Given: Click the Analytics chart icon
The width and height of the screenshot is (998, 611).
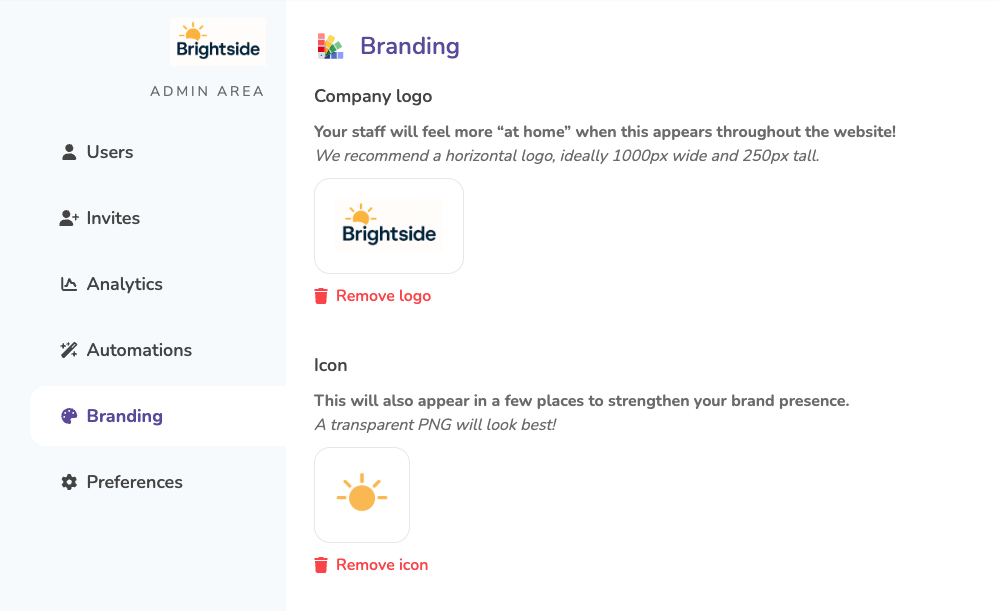Looking at the screenshot, I should (69, 284).
